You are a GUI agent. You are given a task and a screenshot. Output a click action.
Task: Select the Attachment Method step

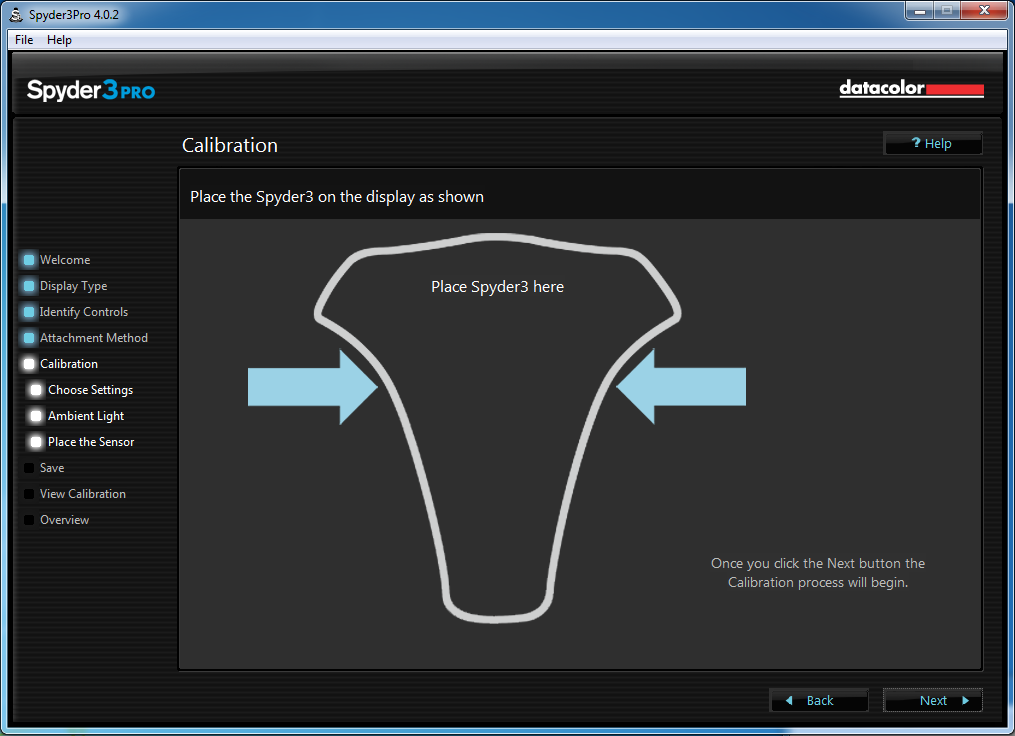pyautogui.click(x=85, y=337)
